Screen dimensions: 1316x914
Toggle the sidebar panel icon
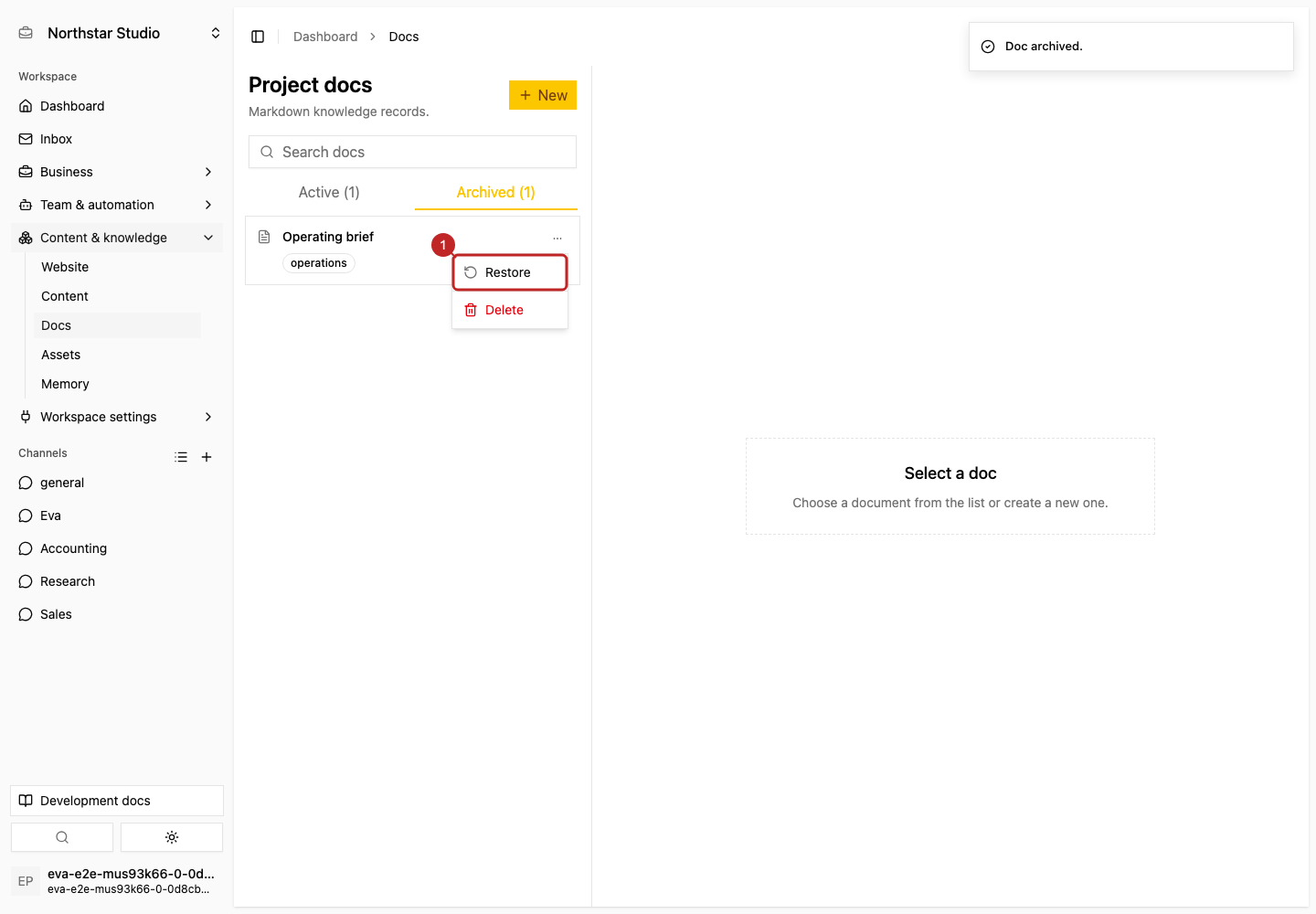tap(258, 37)
